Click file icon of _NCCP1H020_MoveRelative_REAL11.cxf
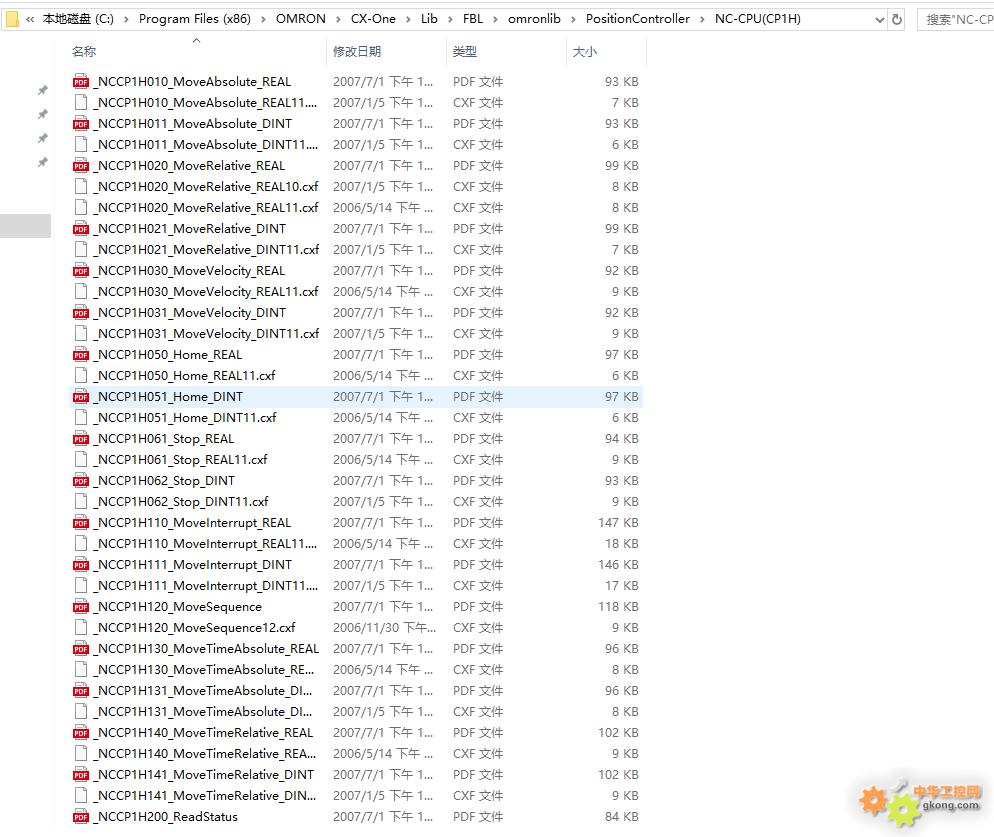 (x=81, y=207)
